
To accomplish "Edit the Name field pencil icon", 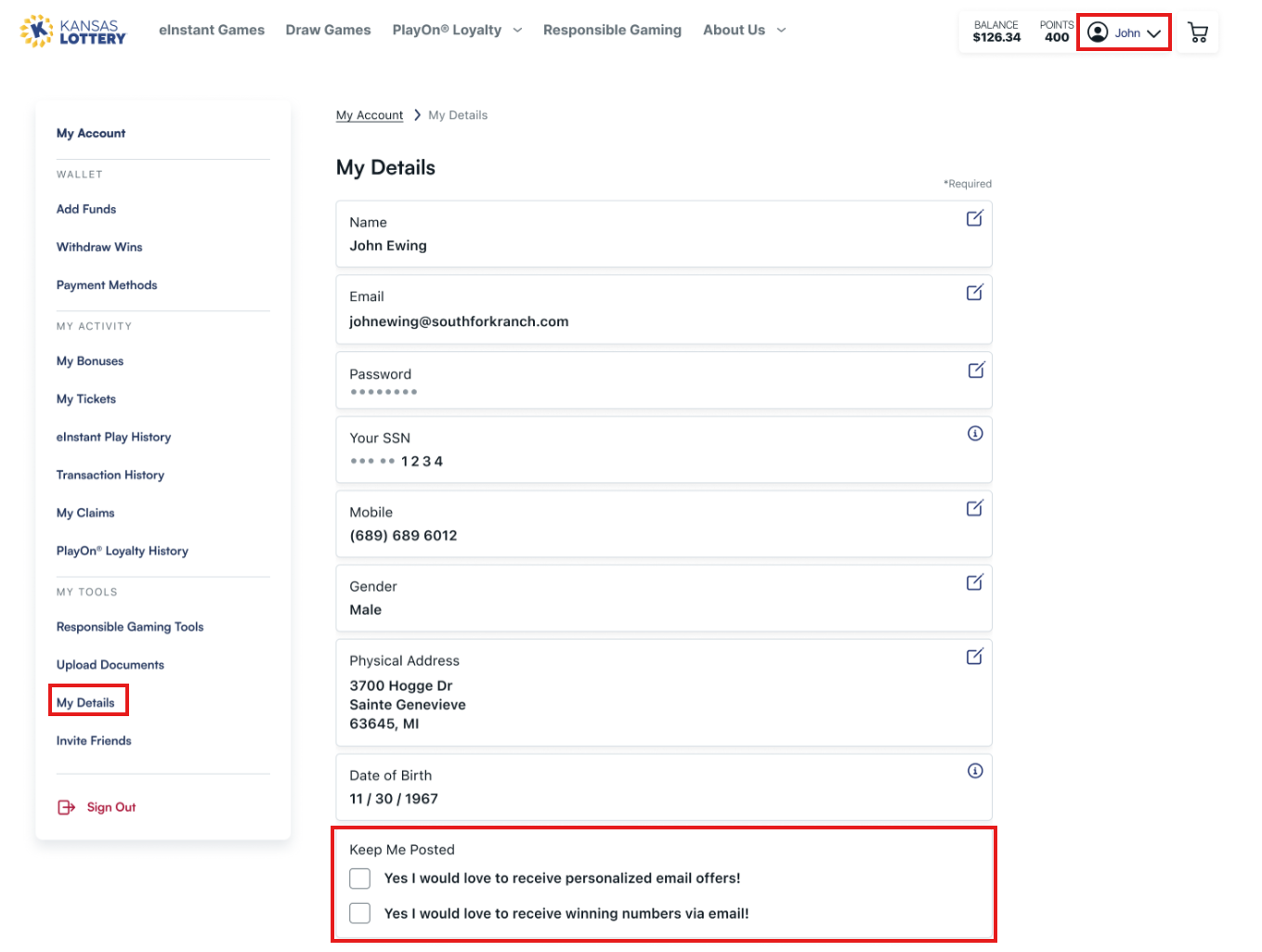I will tap(974, 218).
